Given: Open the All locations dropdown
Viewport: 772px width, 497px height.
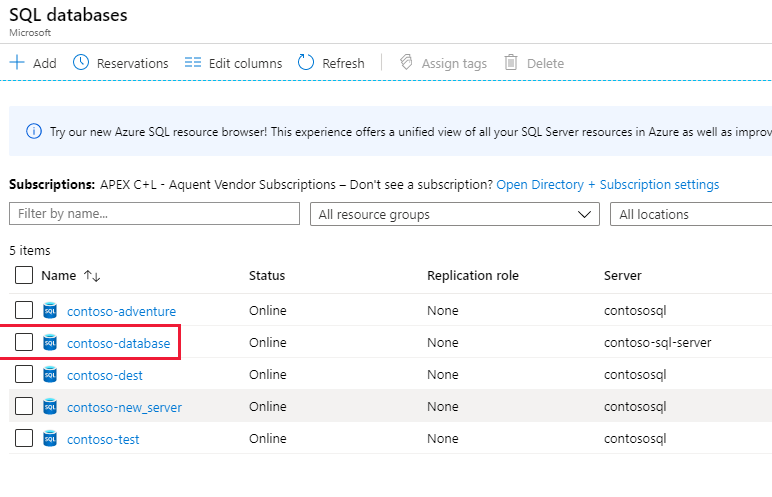Looking at the screenshot, I should point(690,214).
